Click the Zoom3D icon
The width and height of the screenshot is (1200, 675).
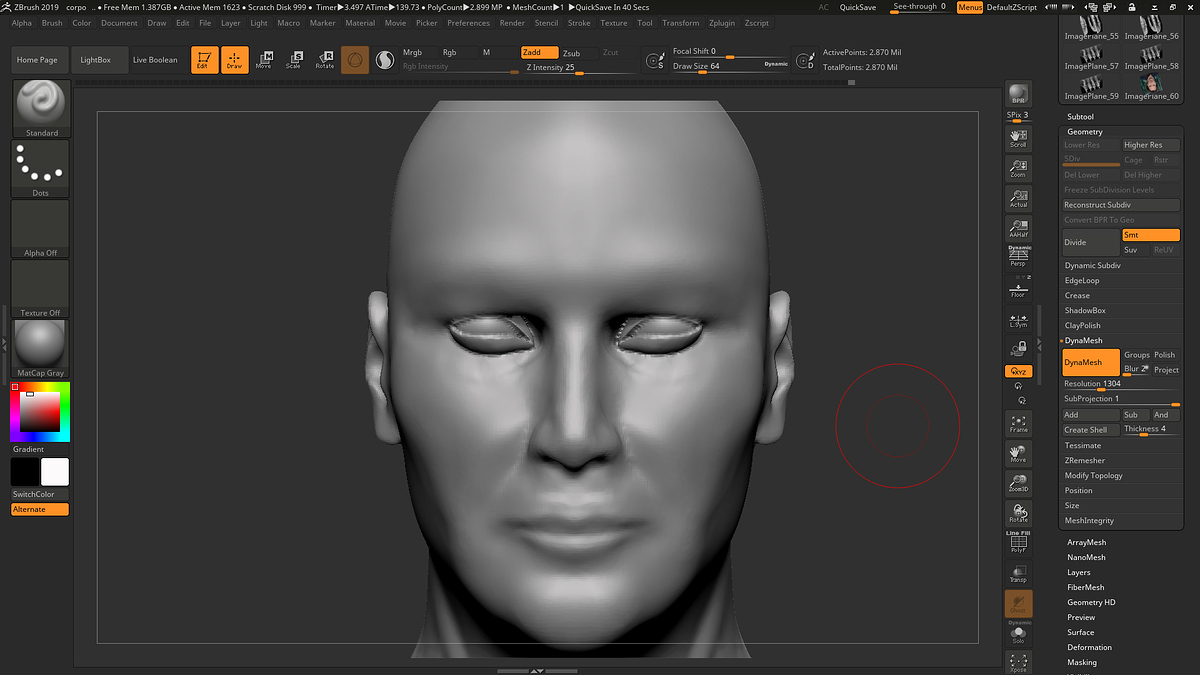(x=1018, y=484)
